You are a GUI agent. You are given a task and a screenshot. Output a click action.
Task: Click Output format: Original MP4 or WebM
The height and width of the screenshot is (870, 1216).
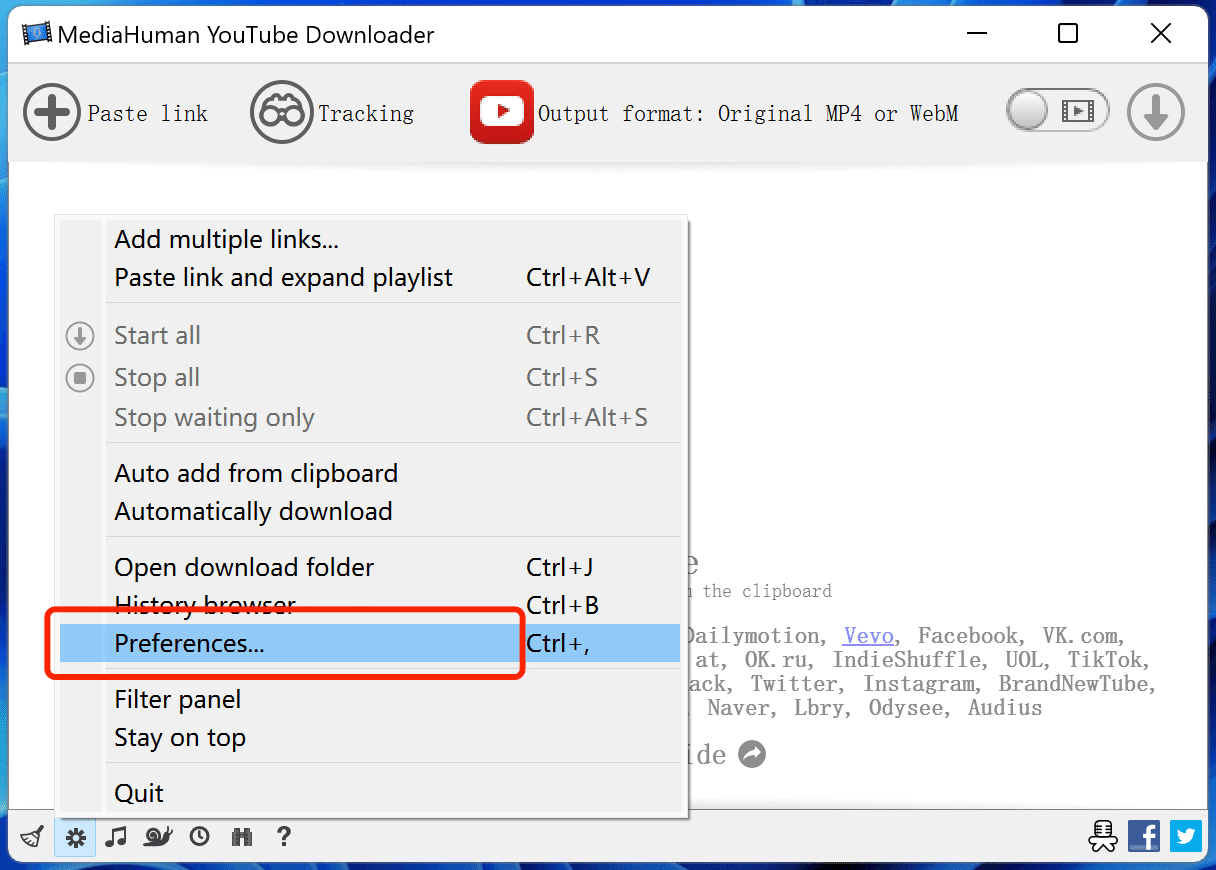pos(747,113)
